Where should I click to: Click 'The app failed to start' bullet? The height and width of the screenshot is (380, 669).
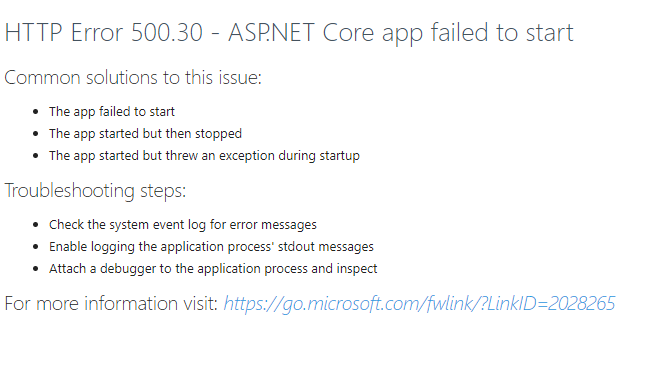[x=112, y=112]
